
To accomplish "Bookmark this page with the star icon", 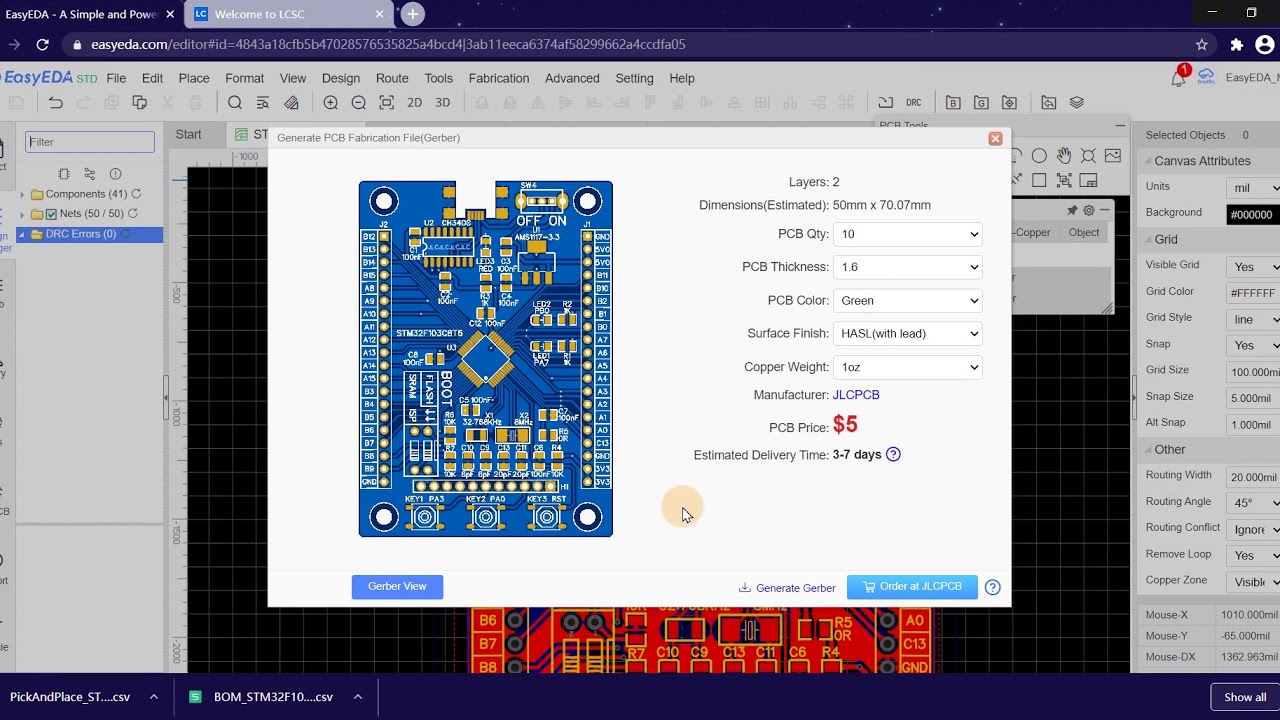I will coord(1202,44).
